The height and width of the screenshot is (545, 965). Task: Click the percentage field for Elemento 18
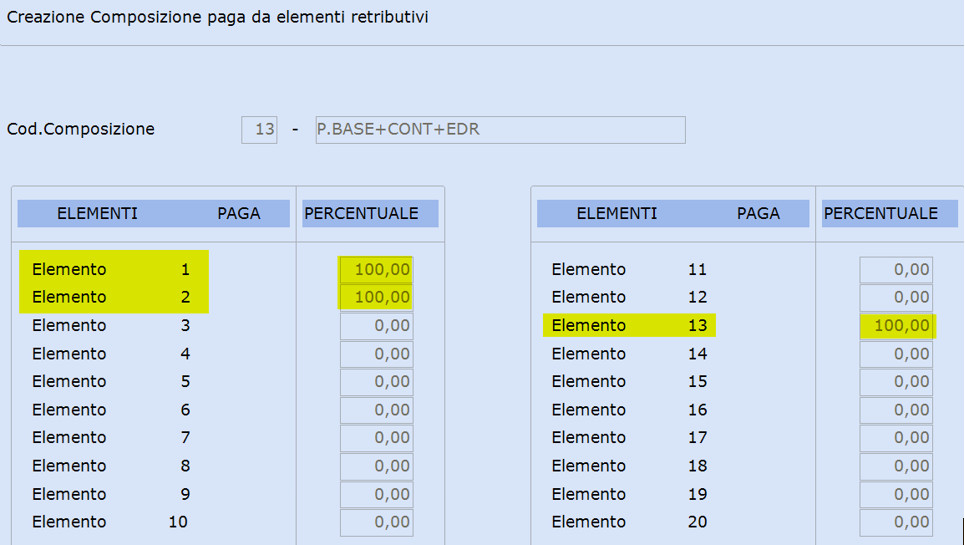click(x=896, y=466)
